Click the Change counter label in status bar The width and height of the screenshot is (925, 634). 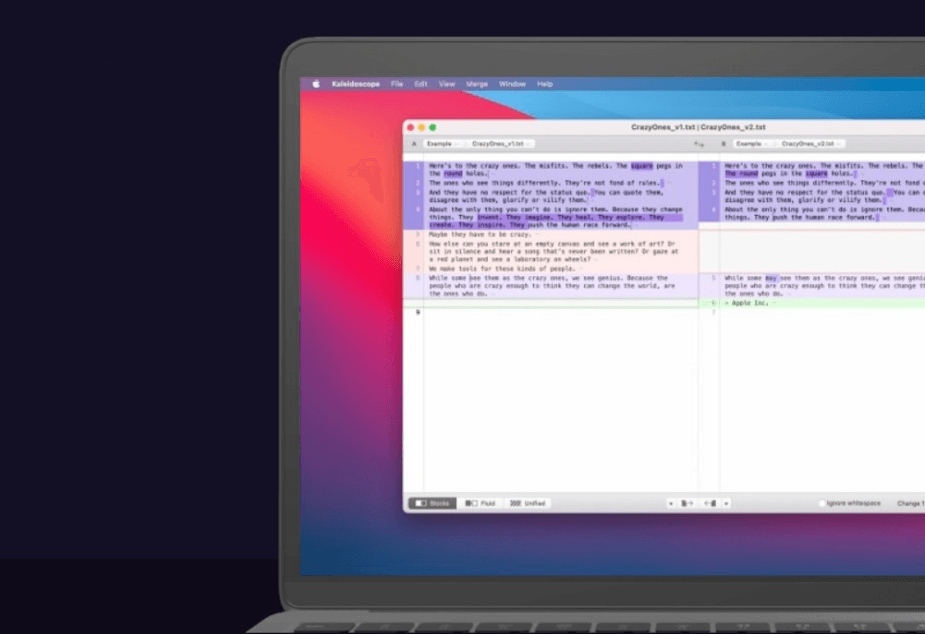911,503
